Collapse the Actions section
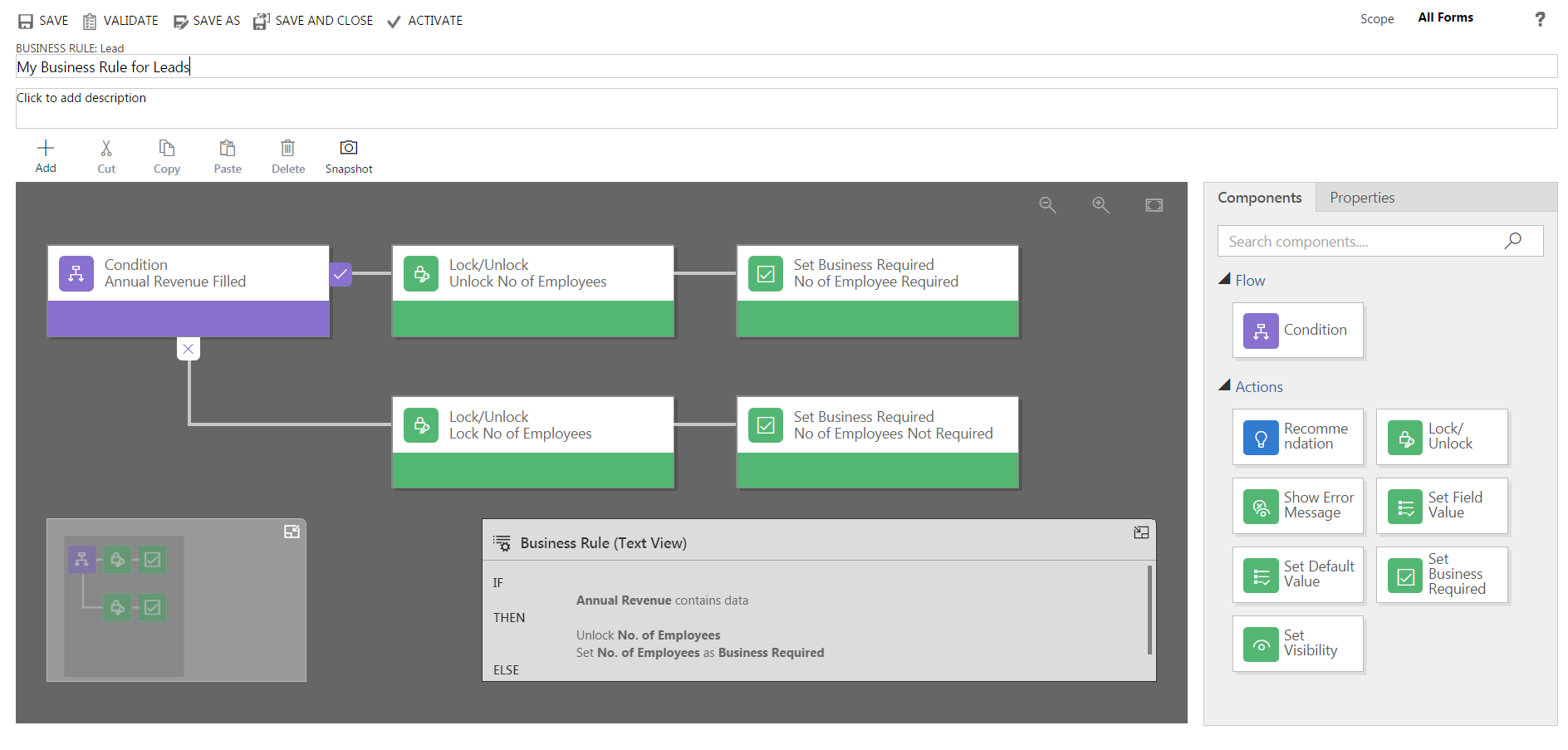1568x750 pixels. [x=1225, y=386]
